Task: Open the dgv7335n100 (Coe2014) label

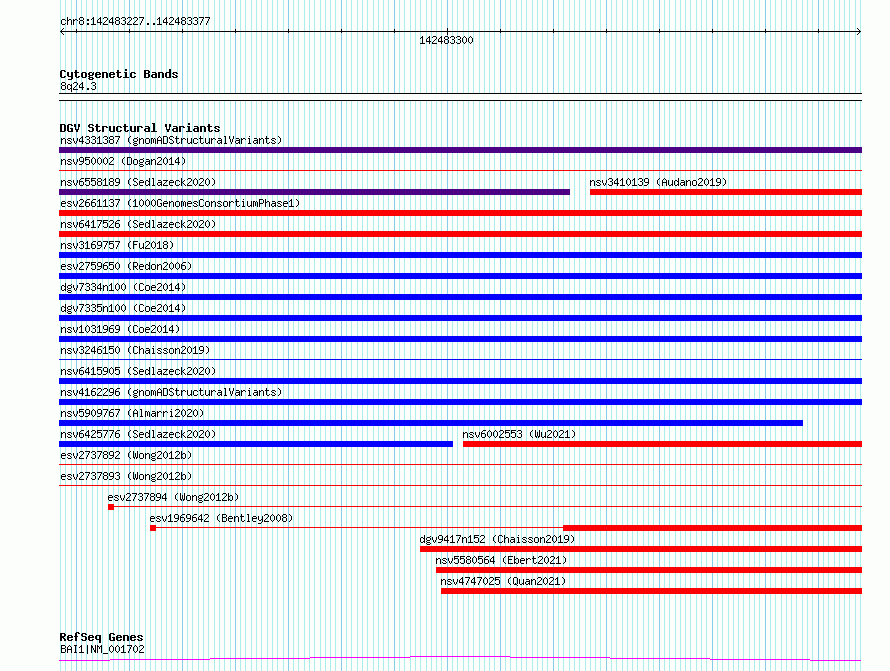Action: pos(123,308)
